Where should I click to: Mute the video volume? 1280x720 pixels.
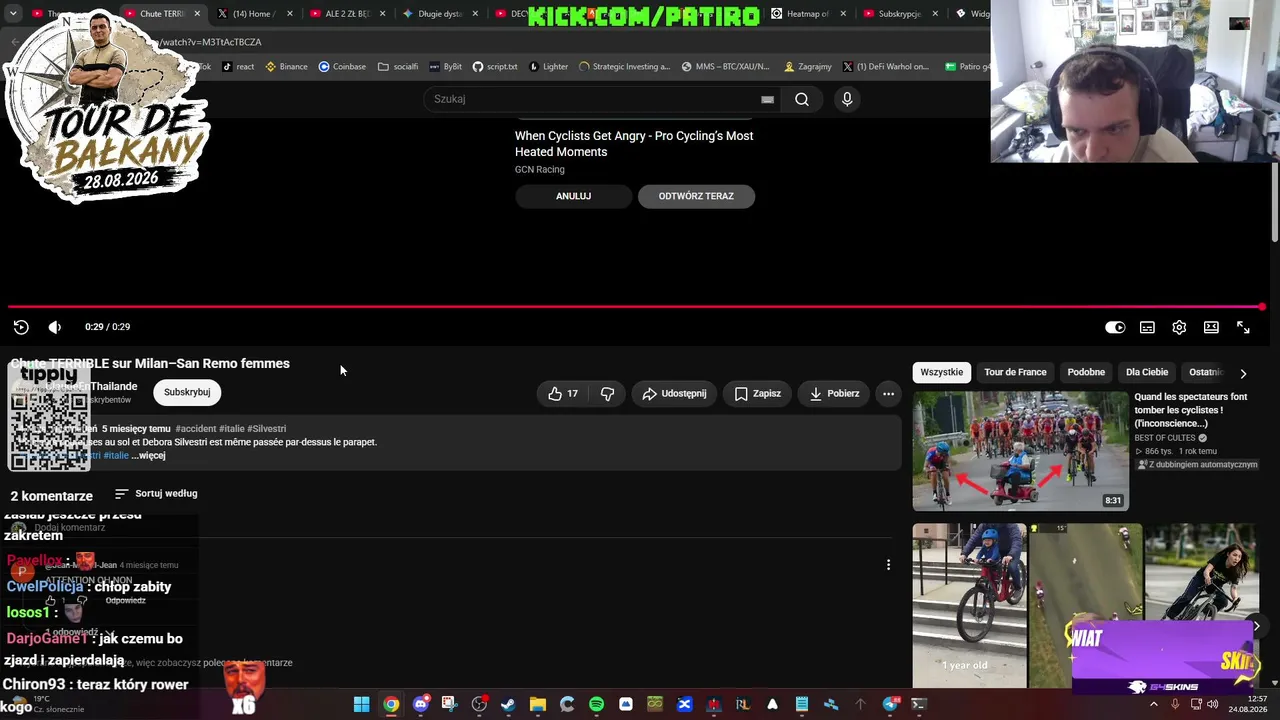55,327
